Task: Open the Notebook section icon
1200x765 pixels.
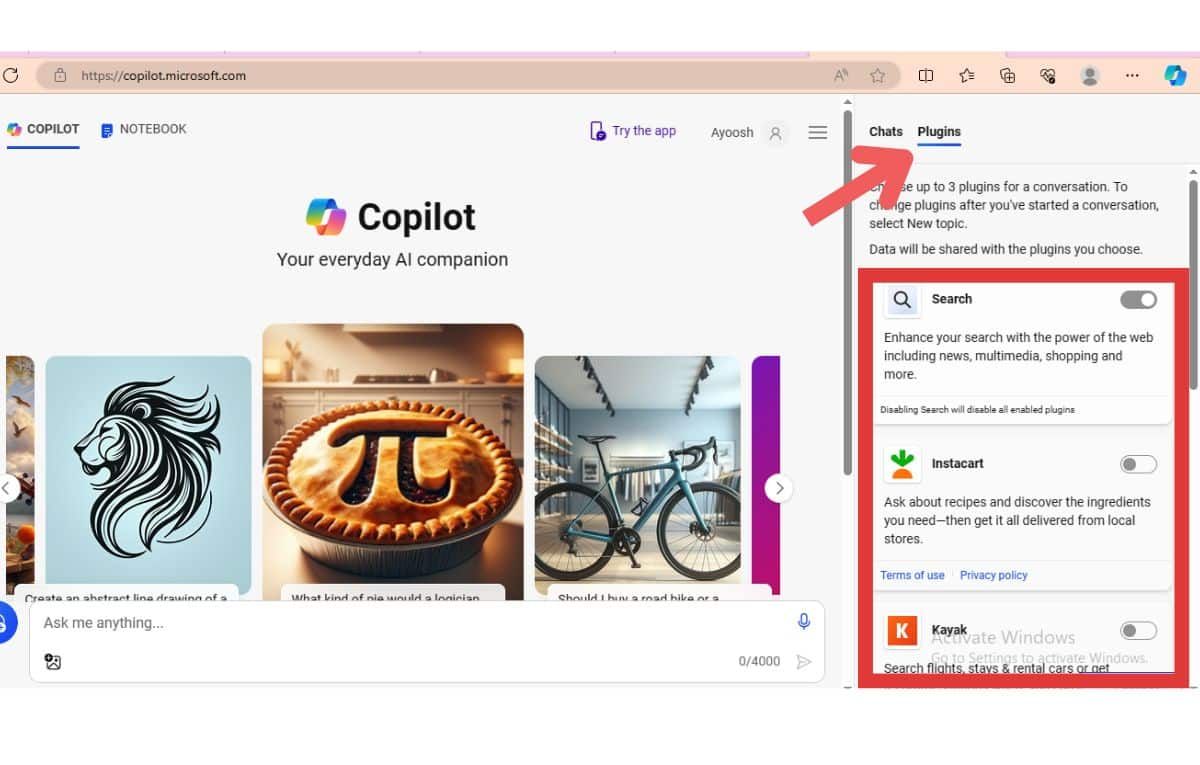Action: coord(106,129)
